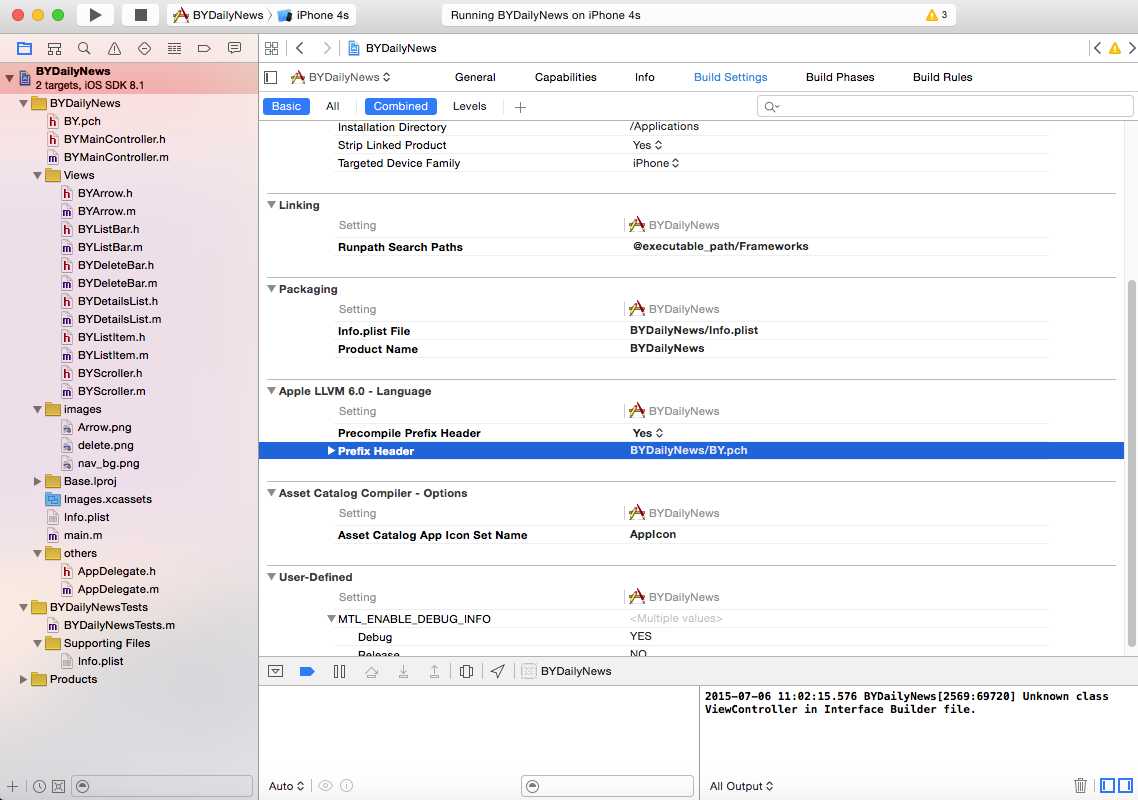Open the Project navigator folder icon
Screen dimensions: 1138x800
[24, 49]
